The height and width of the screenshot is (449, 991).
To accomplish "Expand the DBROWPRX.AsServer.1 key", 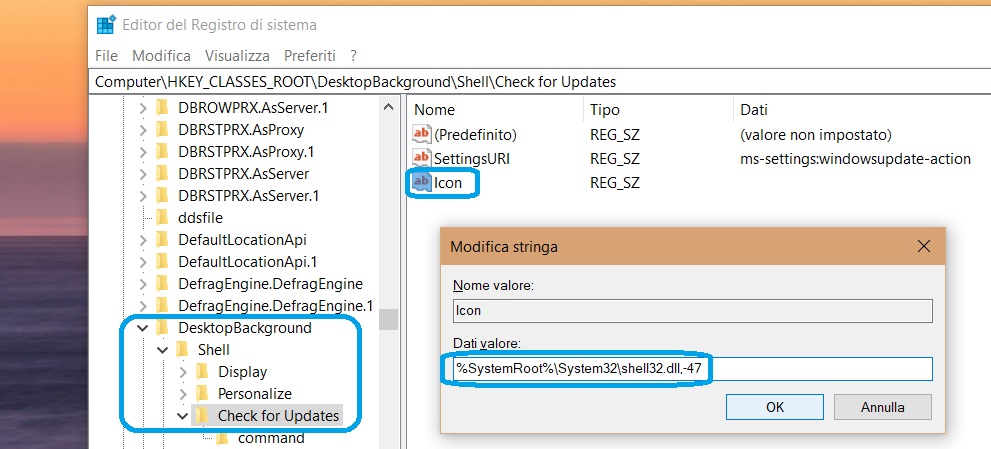I will point(143,108).
